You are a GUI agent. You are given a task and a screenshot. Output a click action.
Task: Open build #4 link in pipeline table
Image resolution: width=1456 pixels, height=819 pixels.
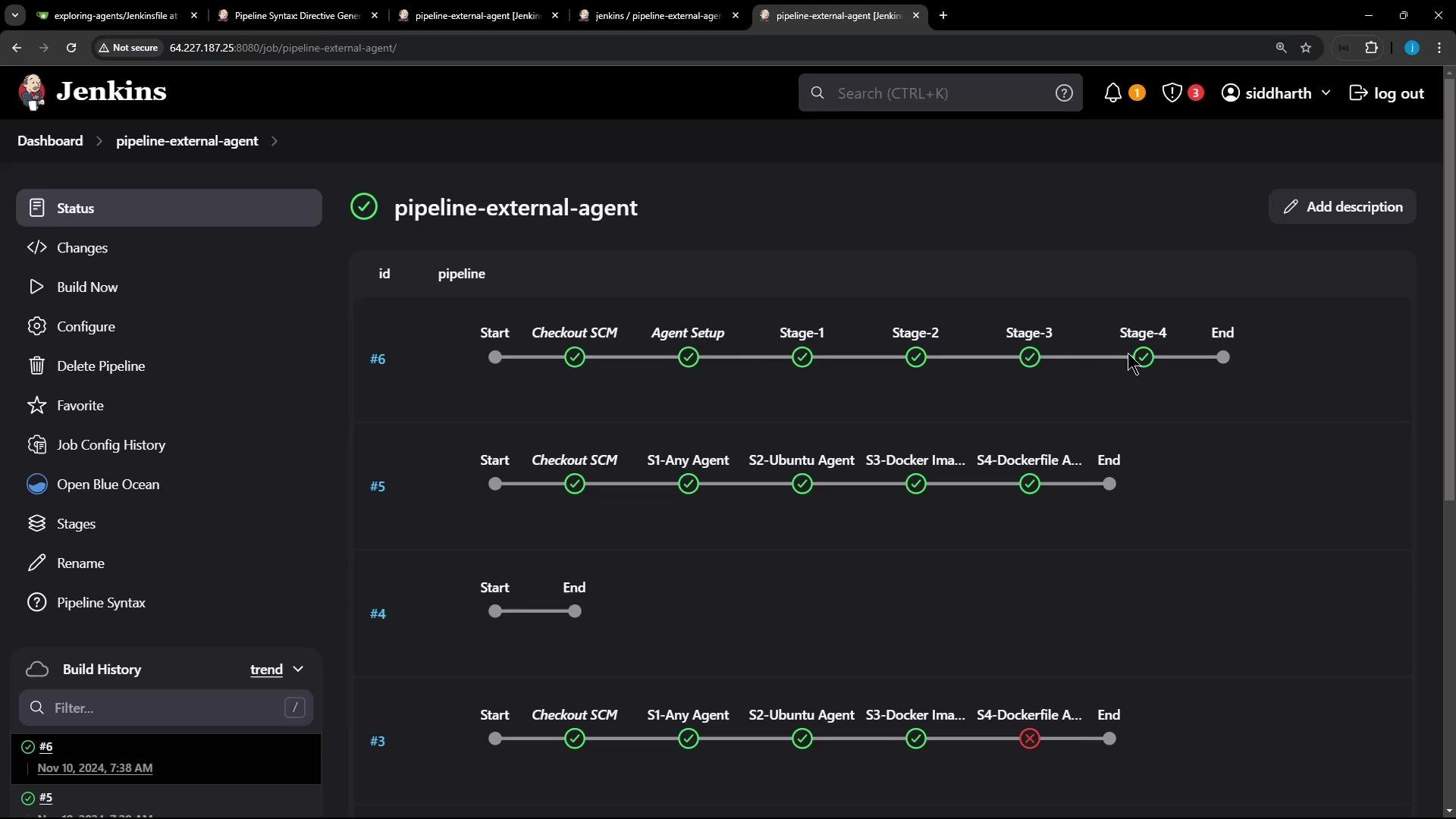click(378, 613)
